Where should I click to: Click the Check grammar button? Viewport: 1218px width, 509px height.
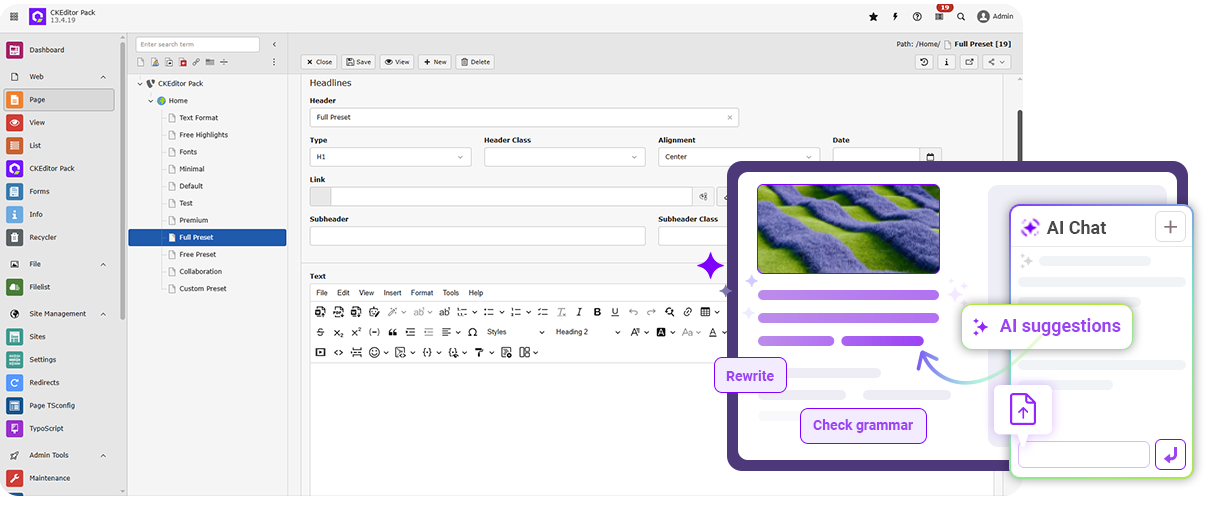862,426
